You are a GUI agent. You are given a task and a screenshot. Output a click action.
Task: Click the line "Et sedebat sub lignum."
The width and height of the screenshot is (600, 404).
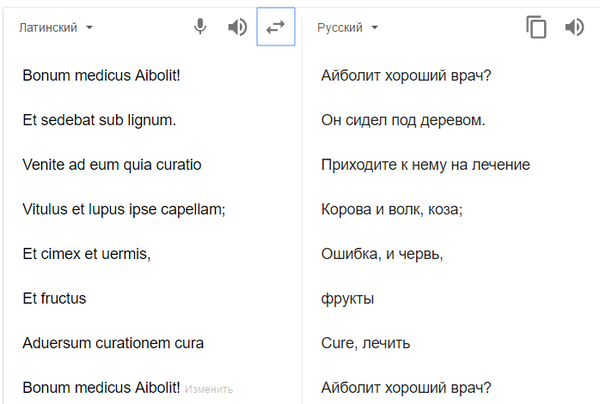(x=99, y=120)
